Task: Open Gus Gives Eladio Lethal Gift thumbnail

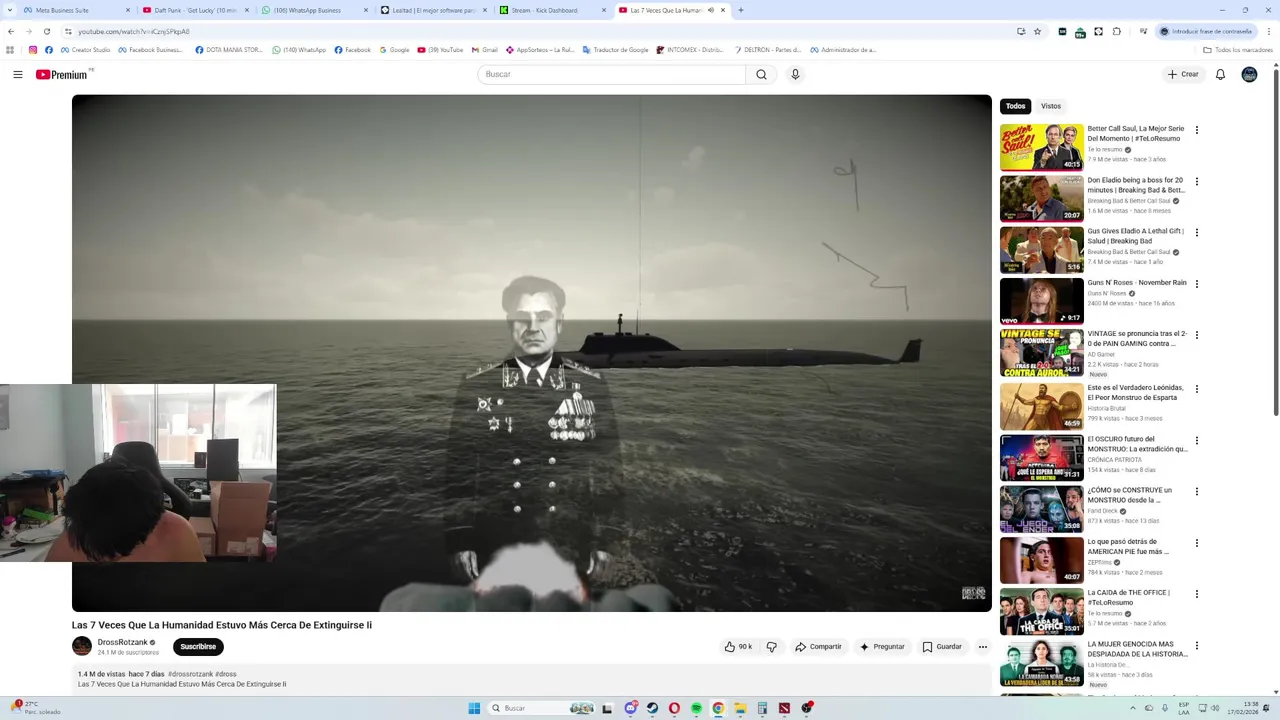Action: click(1042, 250)
